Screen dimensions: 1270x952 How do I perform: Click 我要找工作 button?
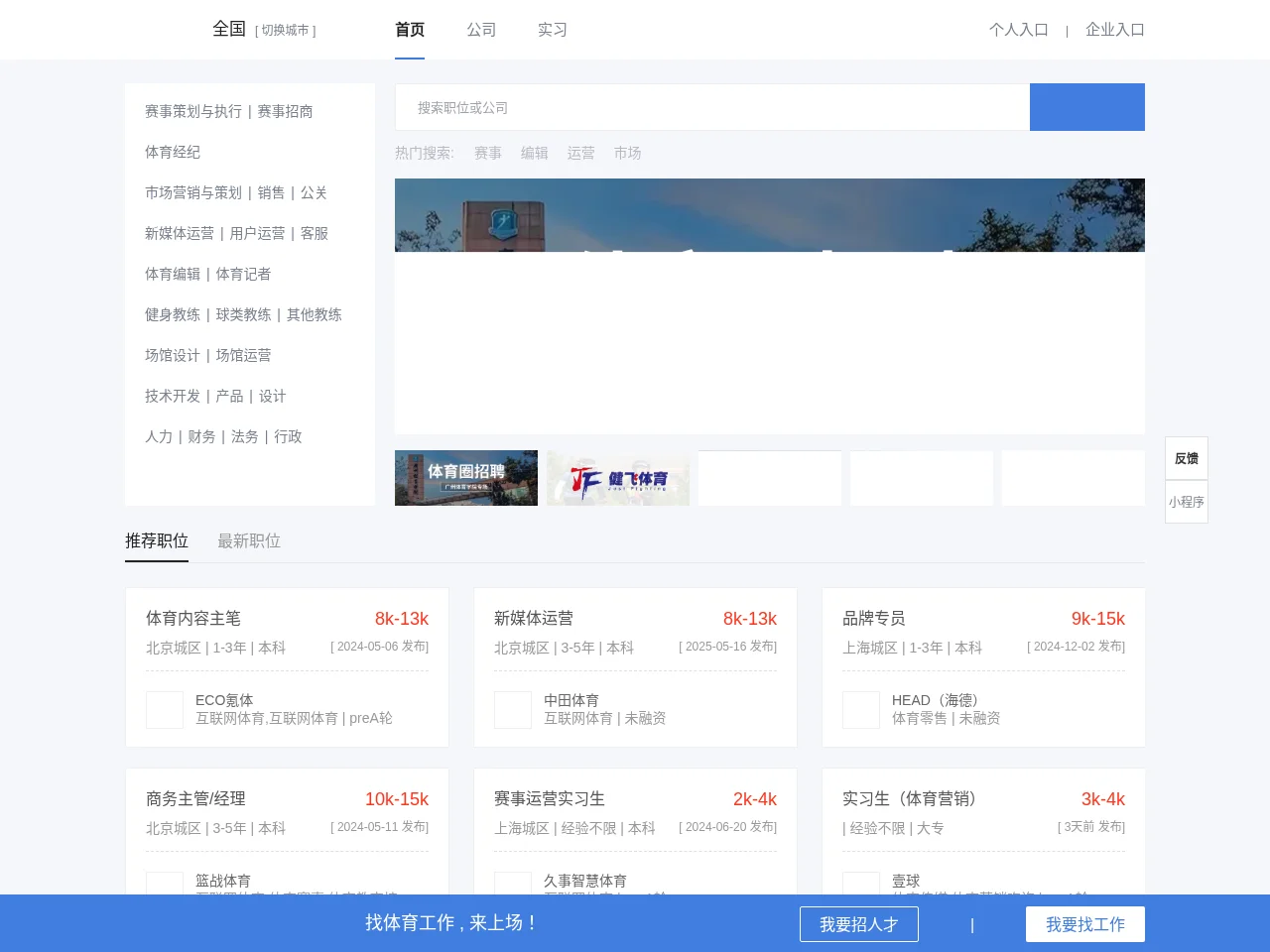[x=1085, y=924]
